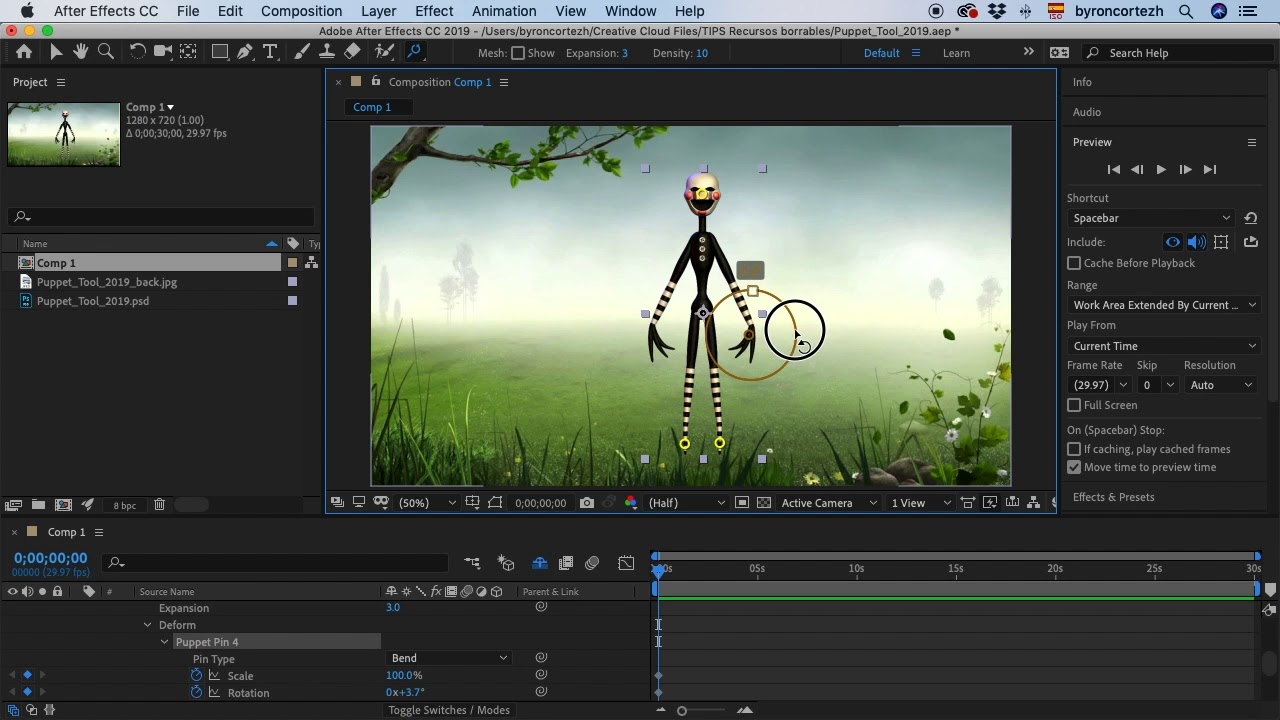Open Play From Current Time dropdown
The width and height of the screenshot is (1280, 720).
(1164, 346)
